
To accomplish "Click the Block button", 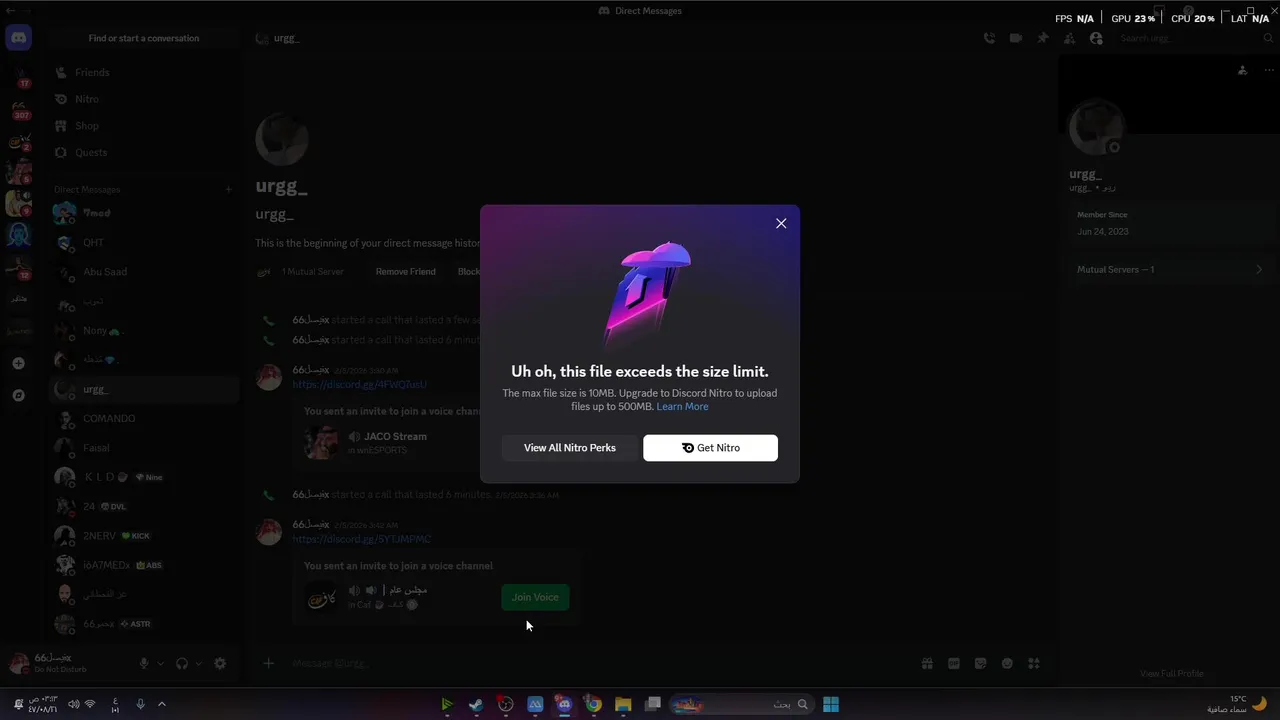I will 468,272.
